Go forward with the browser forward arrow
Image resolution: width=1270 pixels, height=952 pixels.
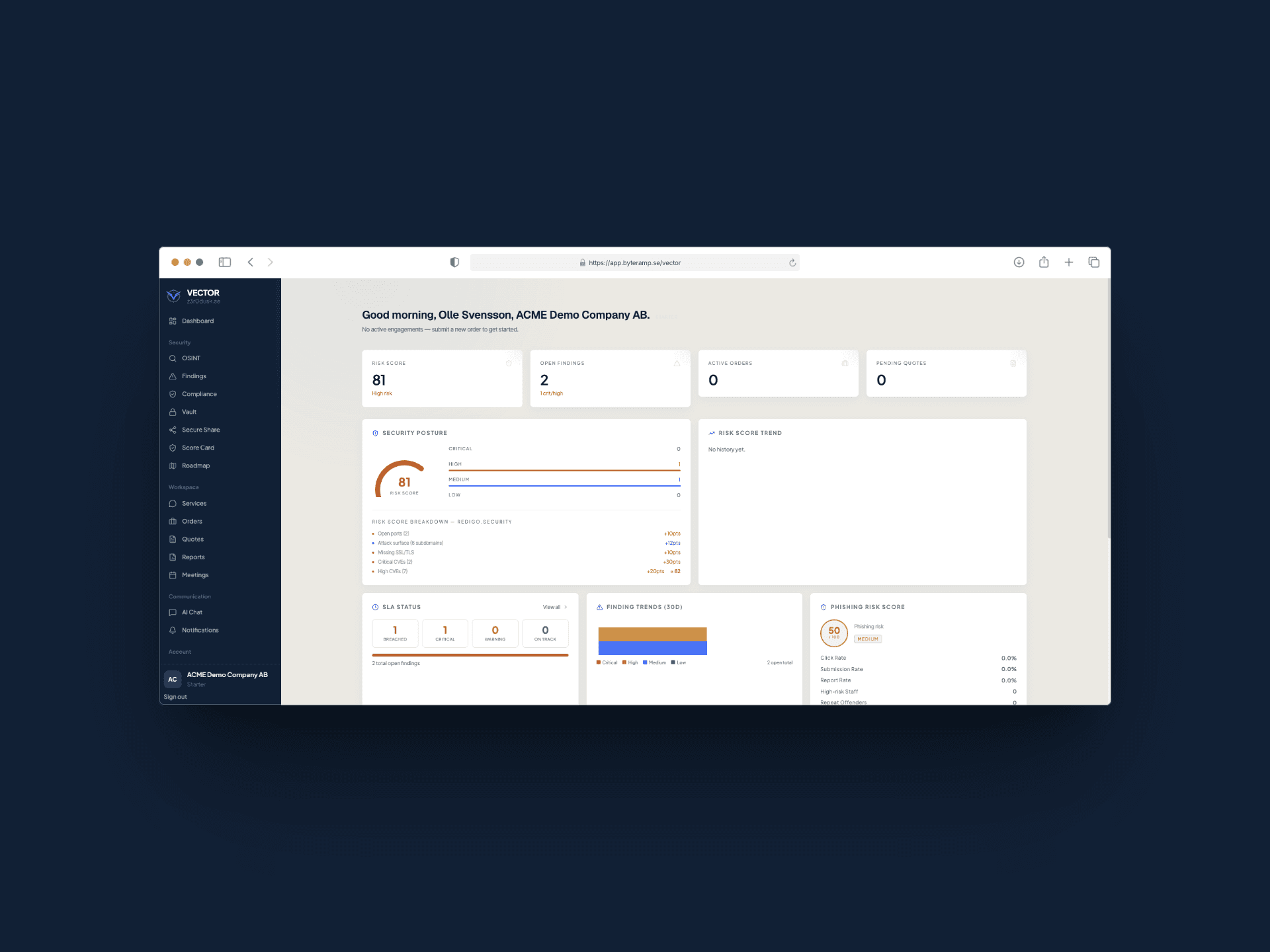click(x=271, y=262)
